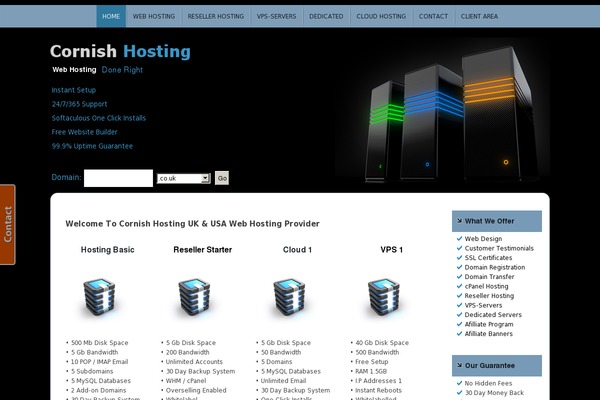Click the Reseller Starter server icon

(x=194, y=297)
